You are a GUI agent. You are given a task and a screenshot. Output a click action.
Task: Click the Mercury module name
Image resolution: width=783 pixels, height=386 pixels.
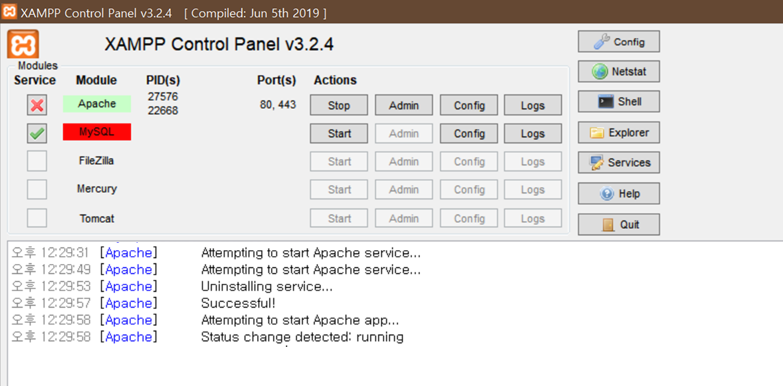point(97,189)
